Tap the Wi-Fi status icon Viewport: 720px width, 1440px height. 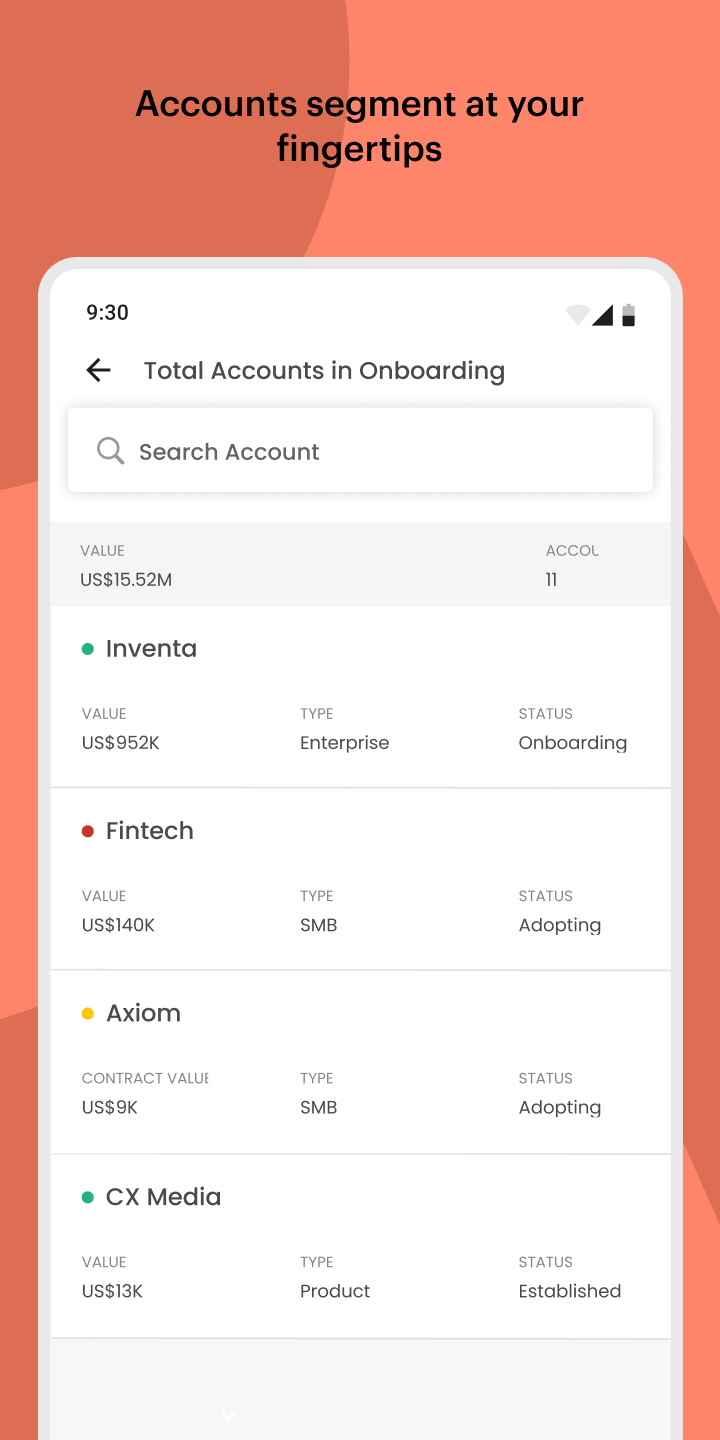(x=577, y=315)
